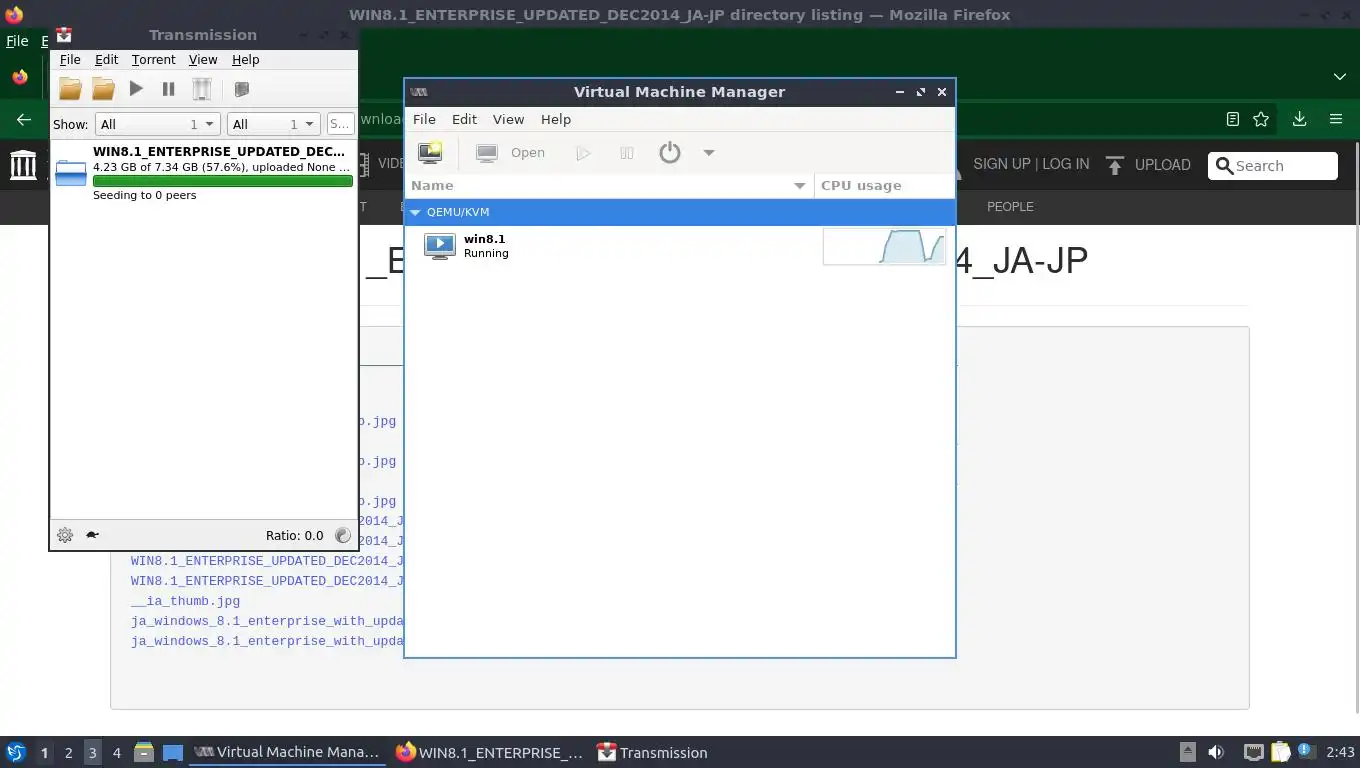Click the win8.1 CPU usage graph
Screen dimensions: 1360x768
884,246
